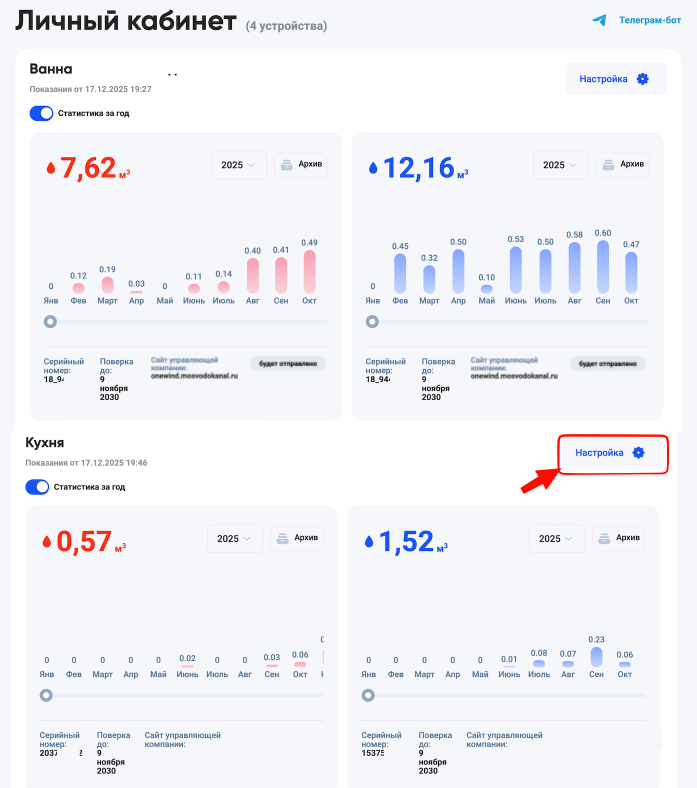Open the 2025 dropdown on the 12,16 card
697x788 pixels.
(560, 165)
